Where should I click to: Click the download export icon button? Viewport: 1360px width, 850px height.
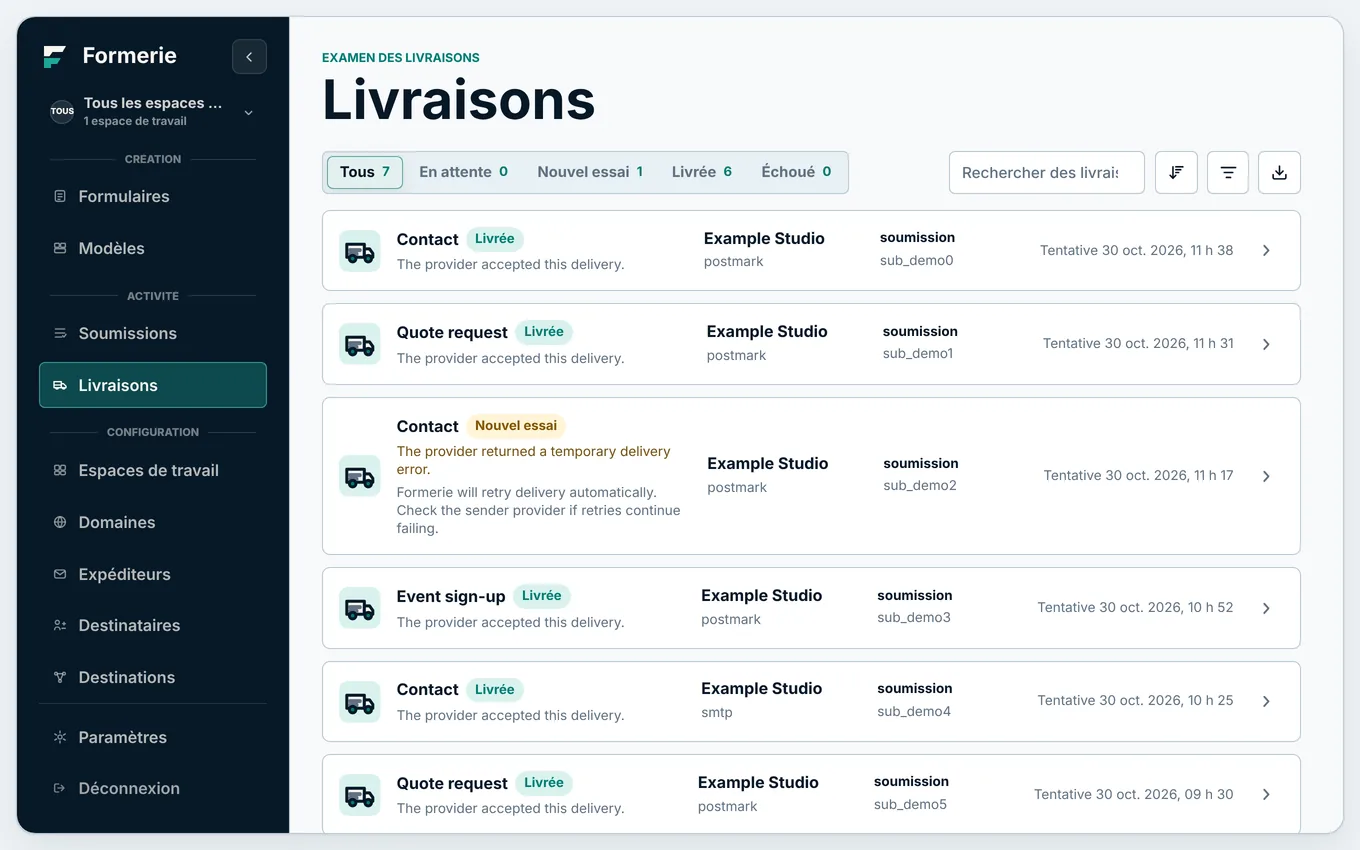click(1279, 172)
